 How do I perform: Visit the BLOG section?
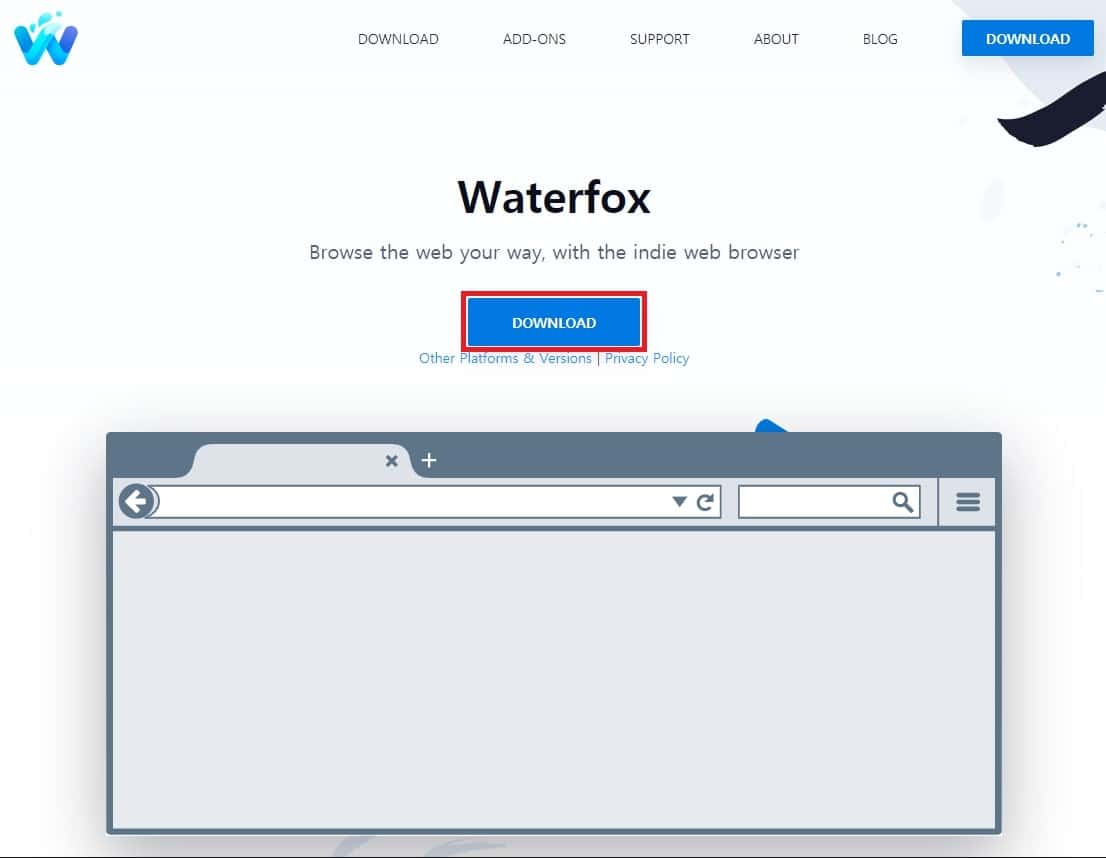pyautogui.click(x=880, y=39)
